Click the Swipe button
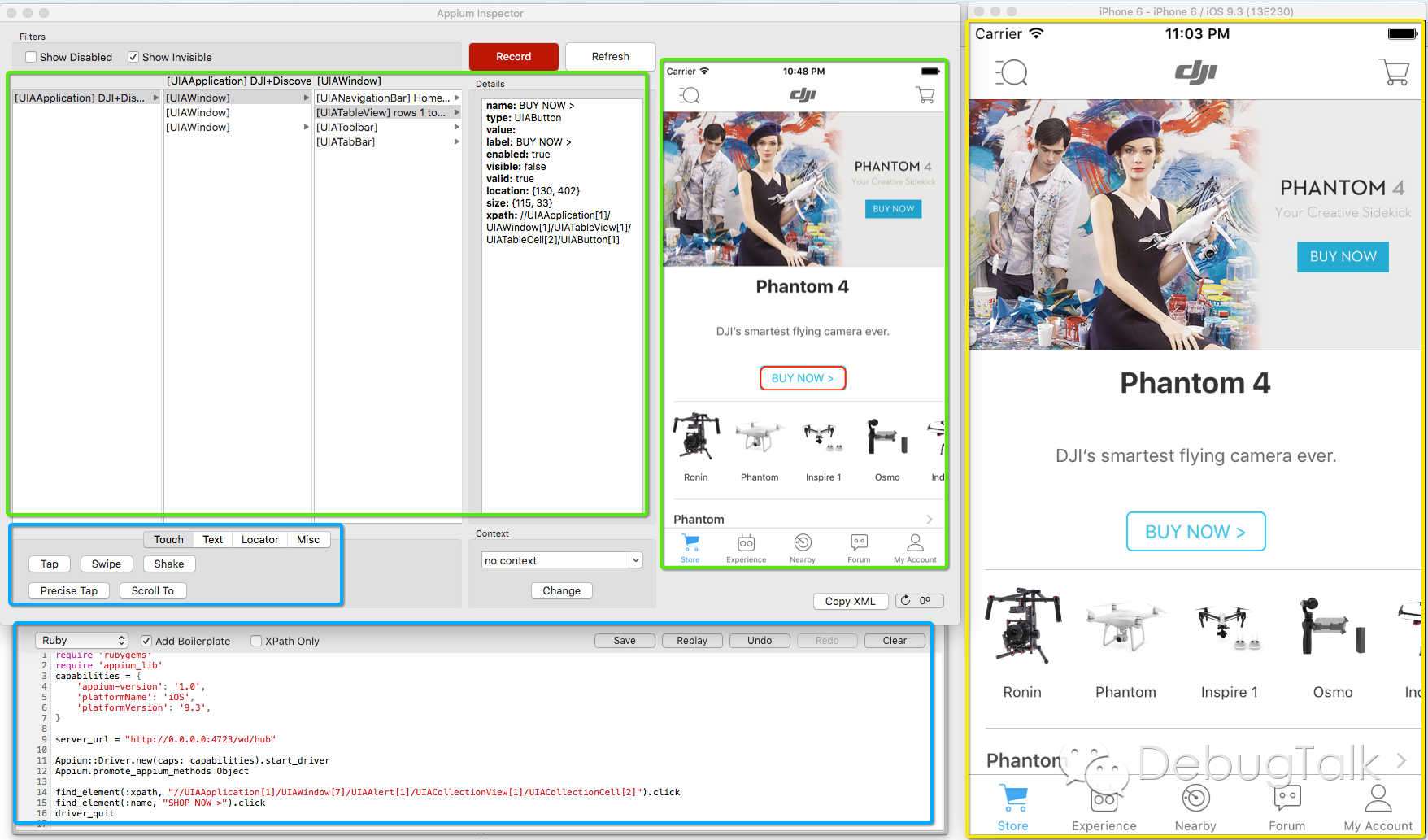1428x840 pixels. coord(107,564)
